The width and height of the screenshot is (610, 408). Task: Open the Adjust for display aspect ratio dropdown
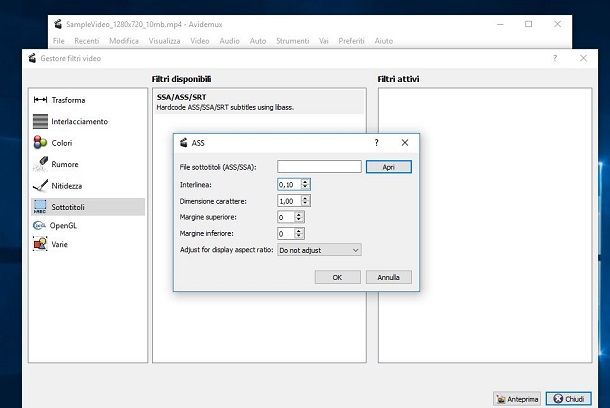tap(319, 250)
